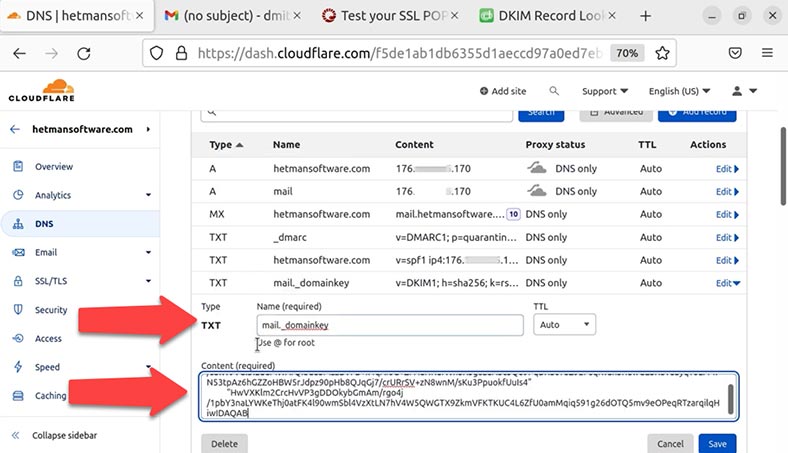Edit the spf1 TXT record
This screenshot has height=453, width=788.
point(727,260)
